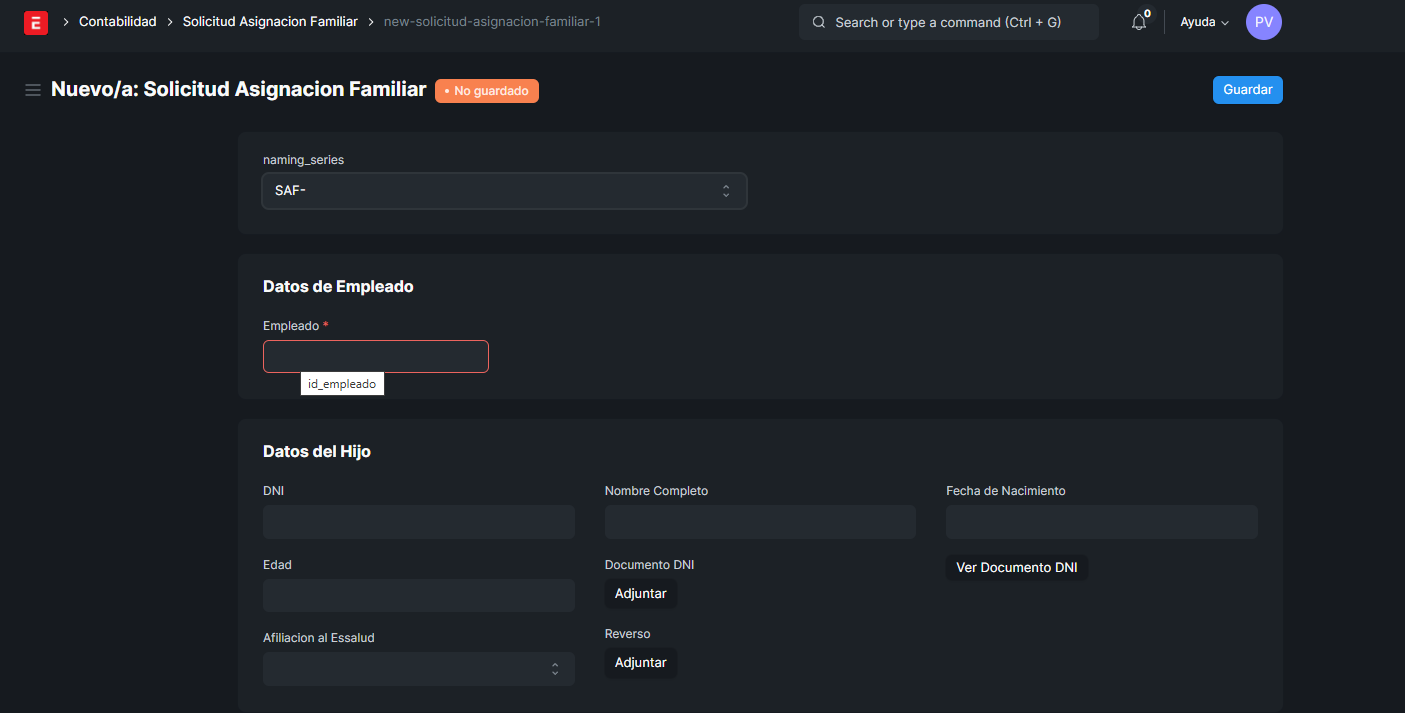Image resolution: width=1405 pixels, height=713 pixels.
Task: Click Adjuntar under Reverso
Action: click(640, 663)
